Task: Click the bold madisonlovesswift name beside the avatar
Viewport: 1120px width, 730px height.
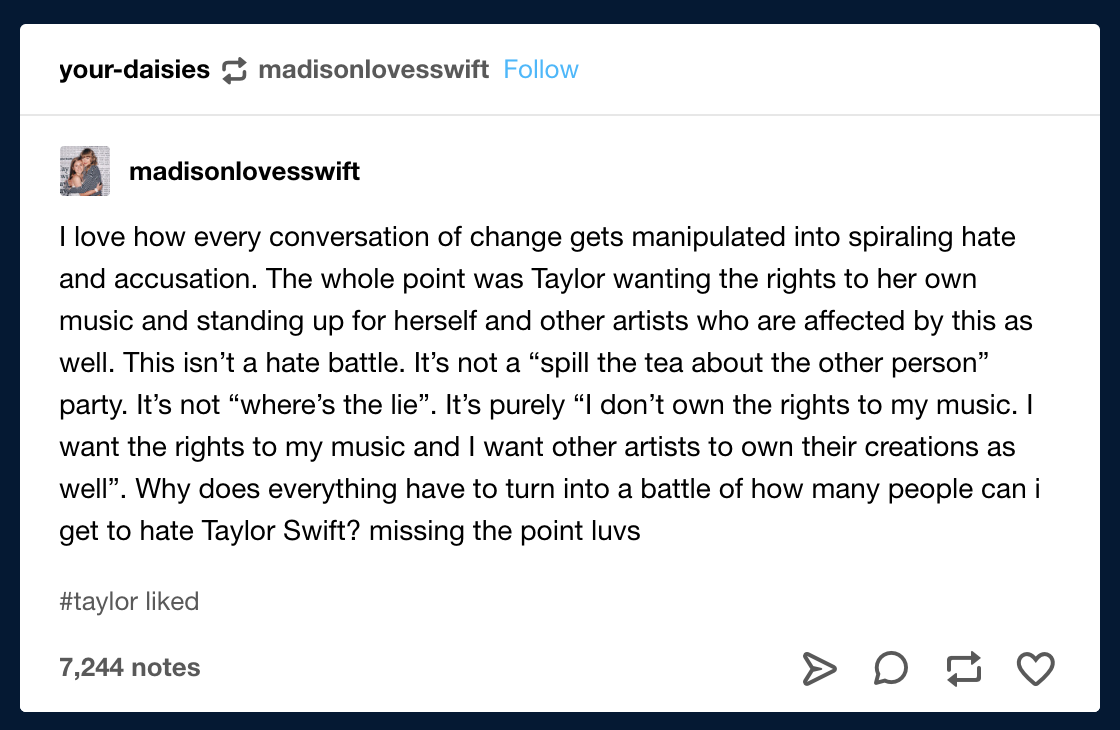Action: [x=244, y=171]
